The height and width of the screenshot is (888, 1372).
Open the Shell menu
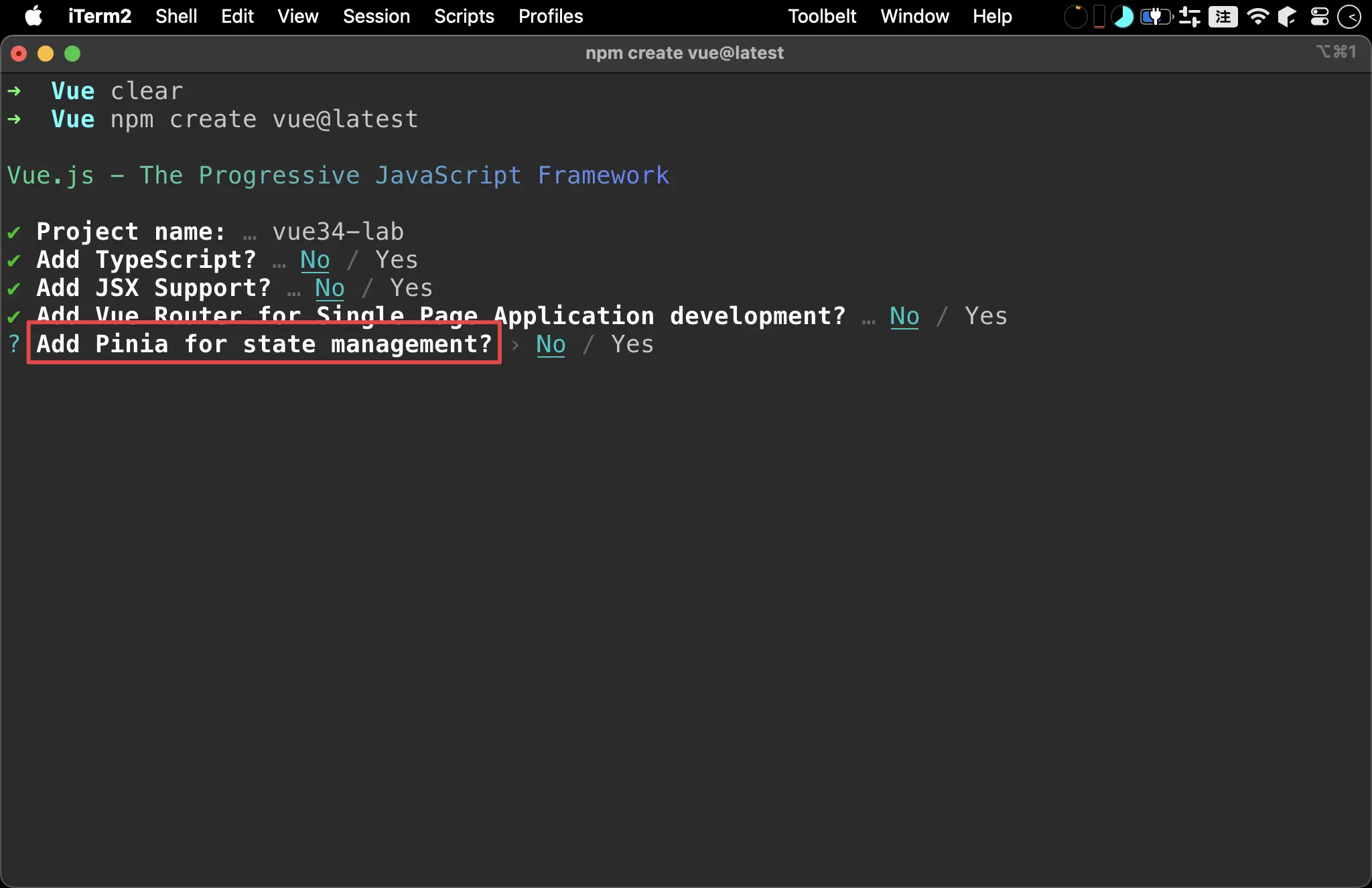(x=176, y=16)
